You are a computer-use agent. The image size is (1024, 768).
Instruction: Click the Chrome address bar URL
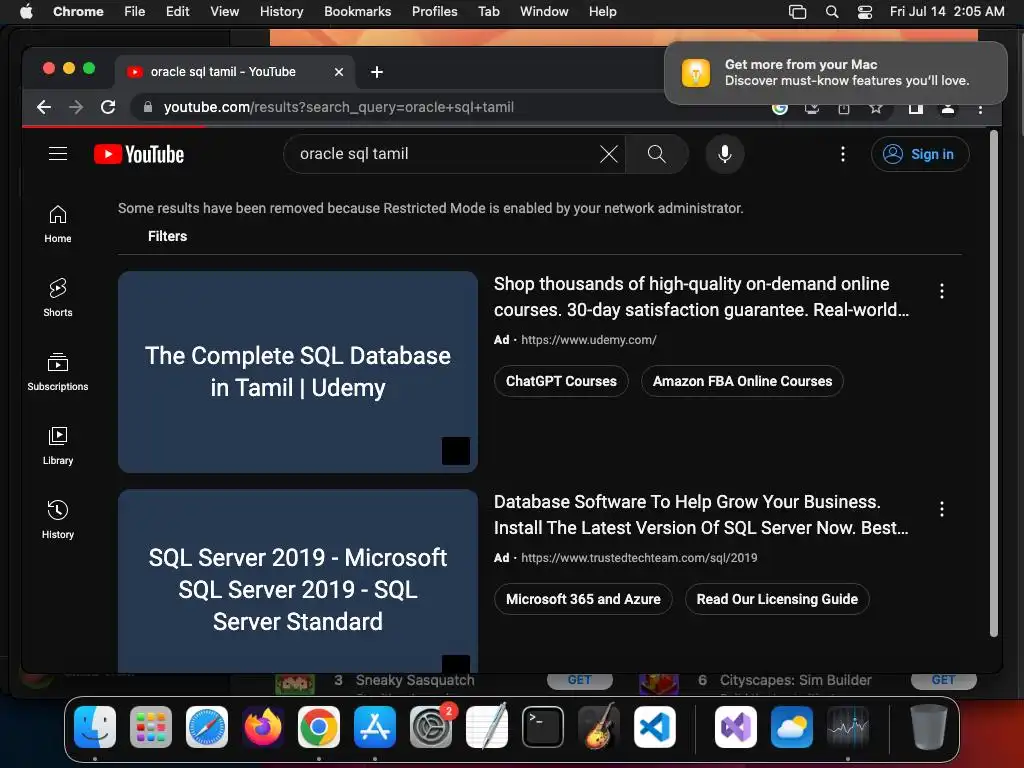tap(338, 107)
